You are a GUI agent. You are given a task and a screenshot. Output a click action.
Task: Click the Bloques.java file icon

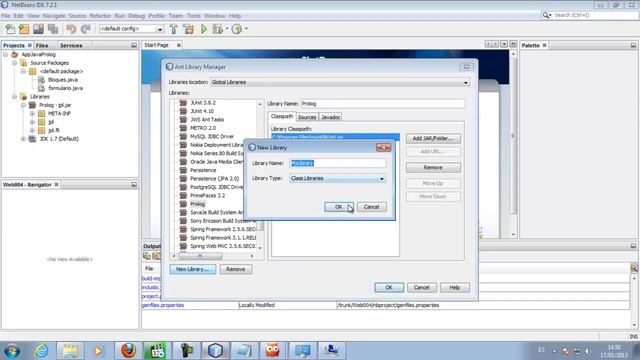pyautogui.click(x=41, y=80)
